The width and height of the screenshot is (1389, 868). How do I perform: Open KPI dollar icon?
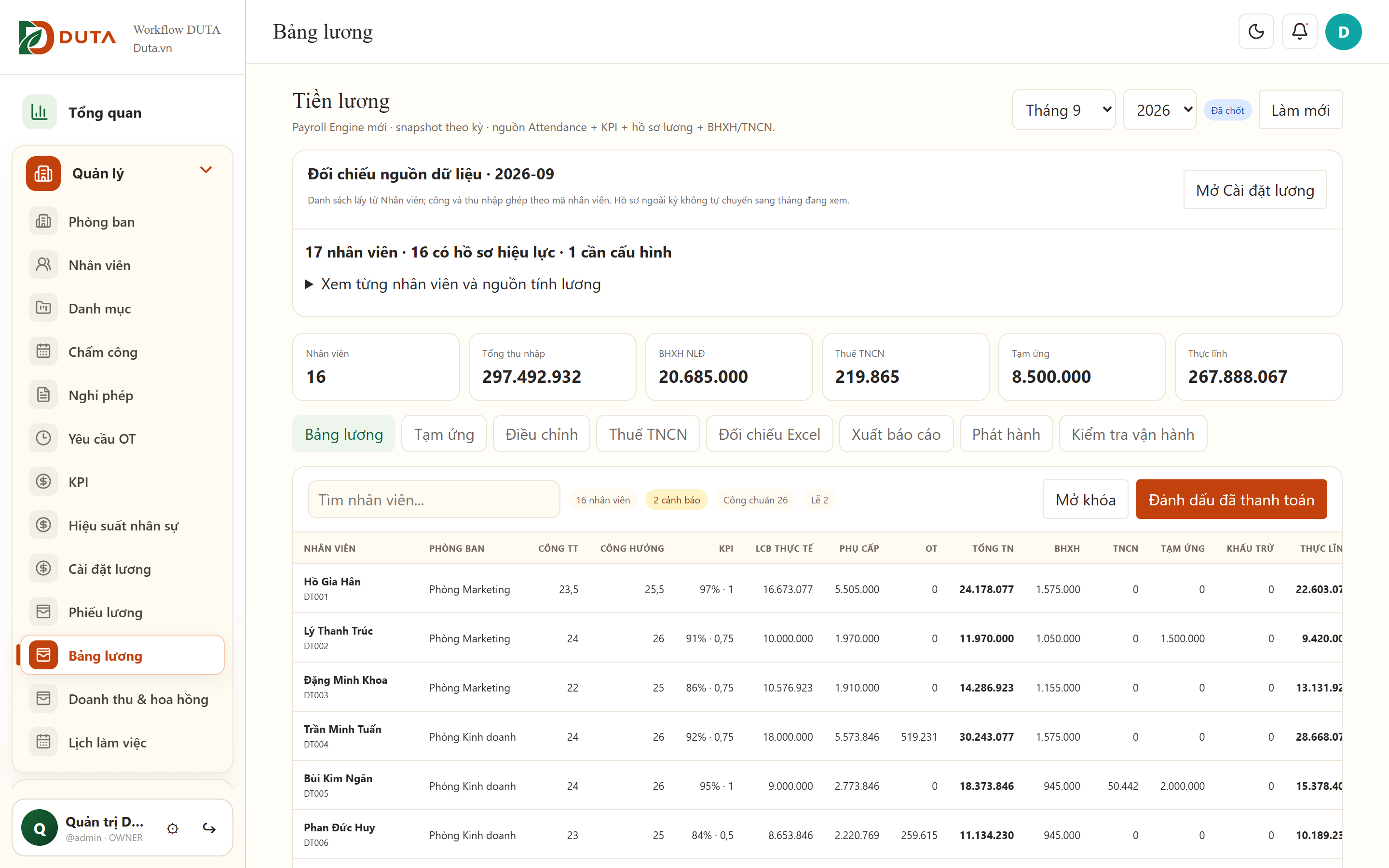tap(43, 482)
